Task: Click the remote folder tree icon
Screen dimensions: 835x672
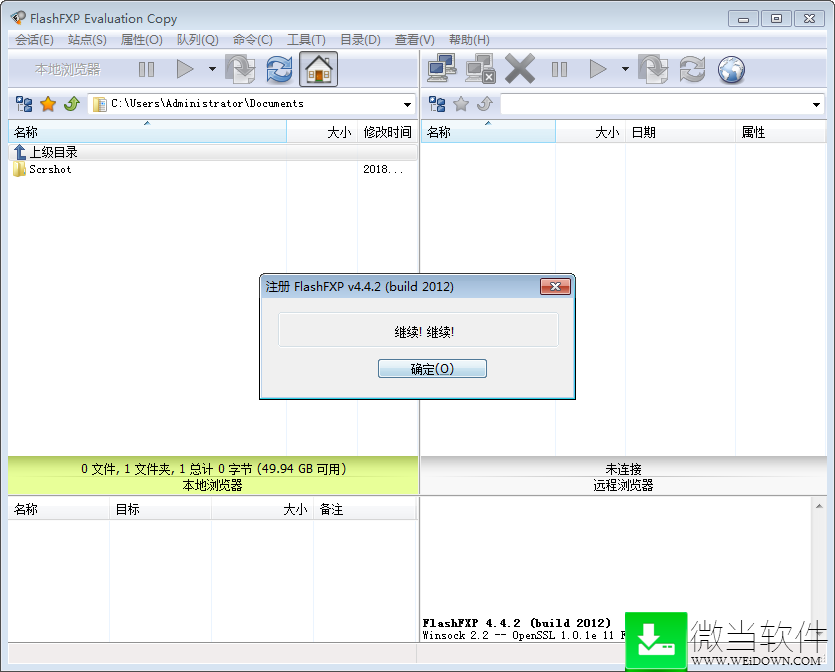Action: tap(437, 104)
